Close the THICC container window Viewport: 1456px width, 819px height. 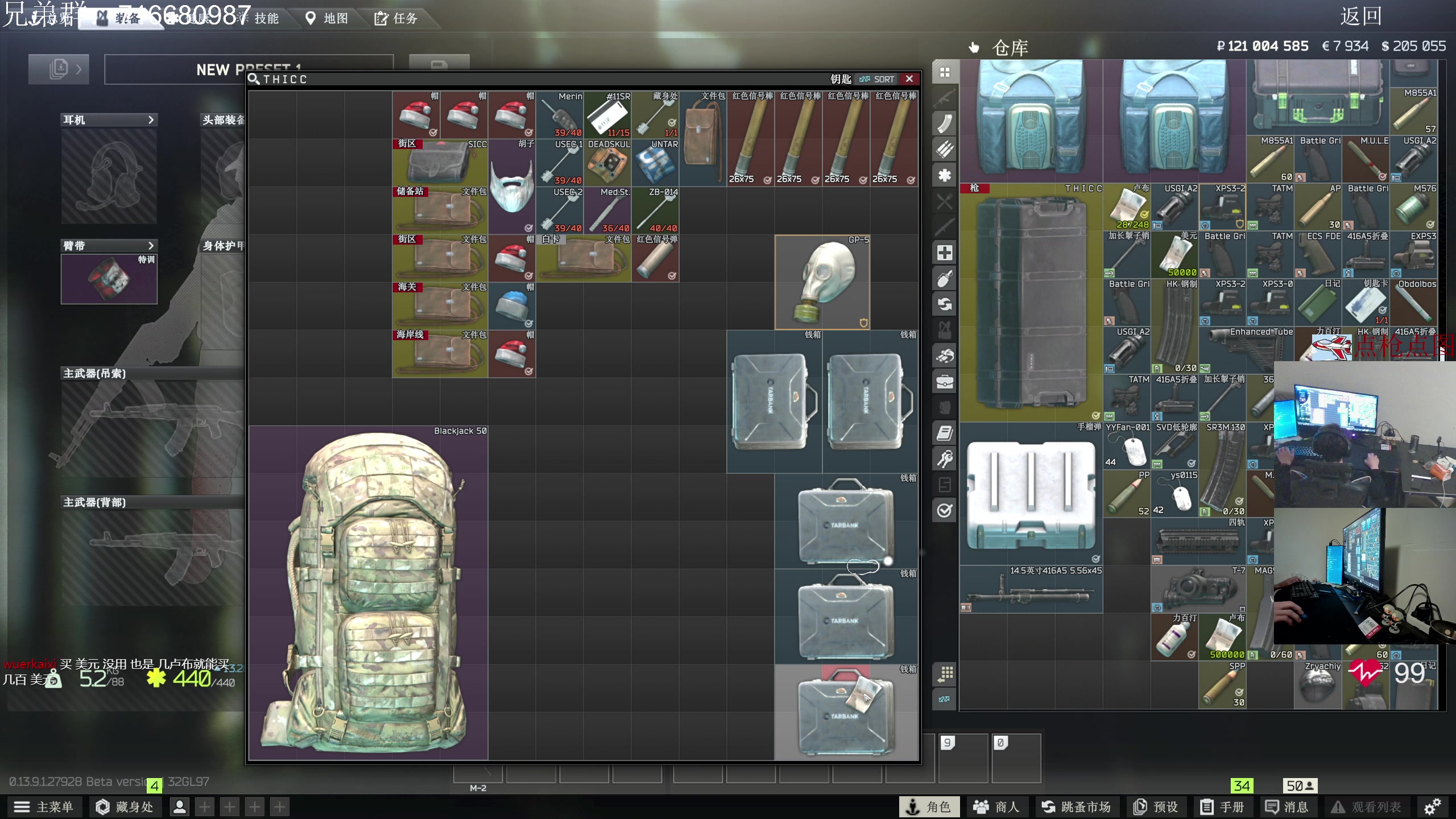point(909,79)
